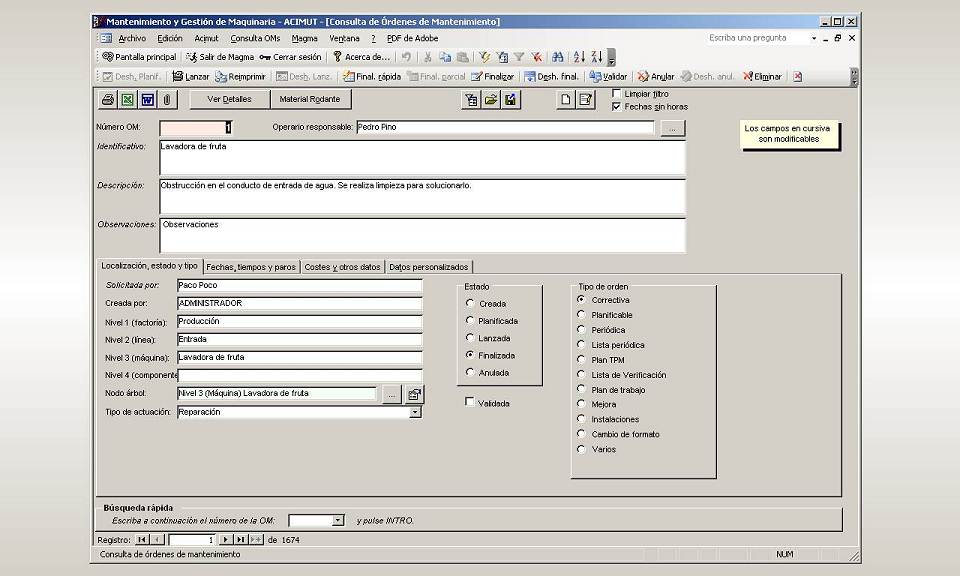Click the Lanzar toolbar button
The width and height of the screenshot is (960, 576).
190,77
